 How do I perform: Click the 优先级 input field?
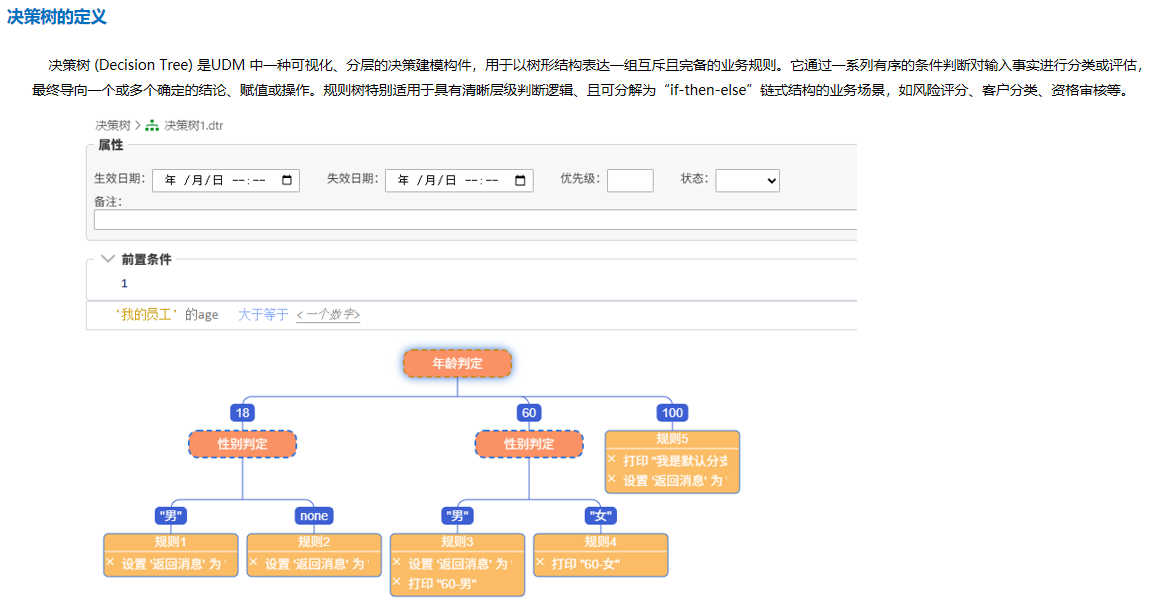click(630, 180)
